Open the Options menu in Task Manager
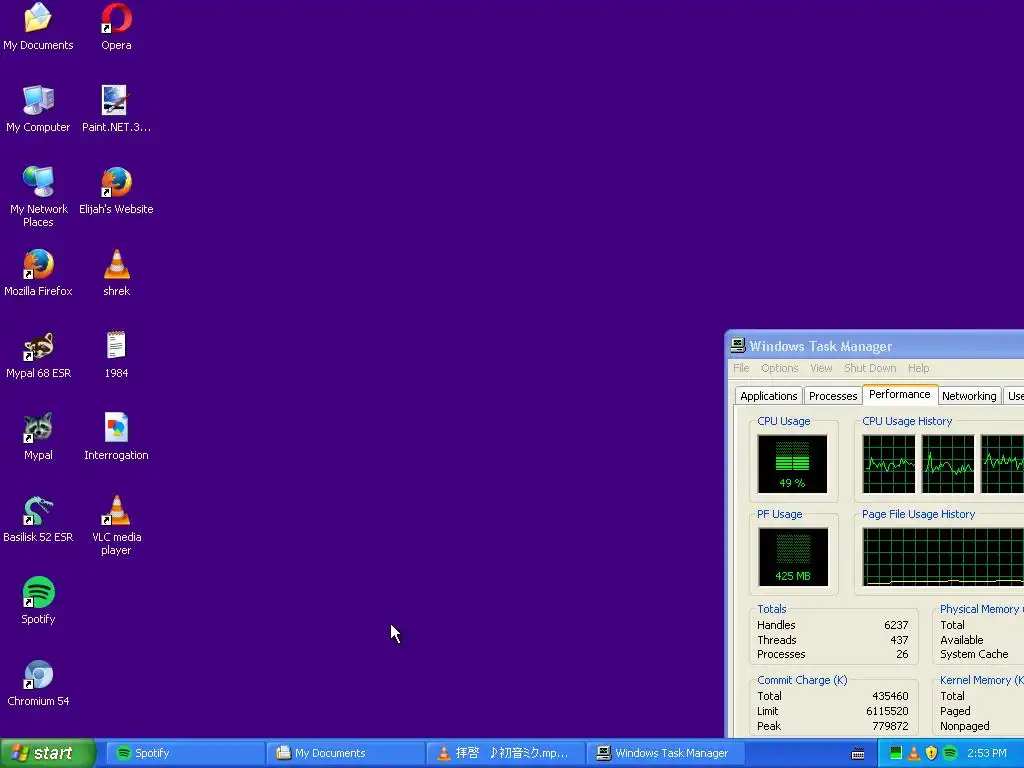The image size is (1024, 768). coord(780,368)
